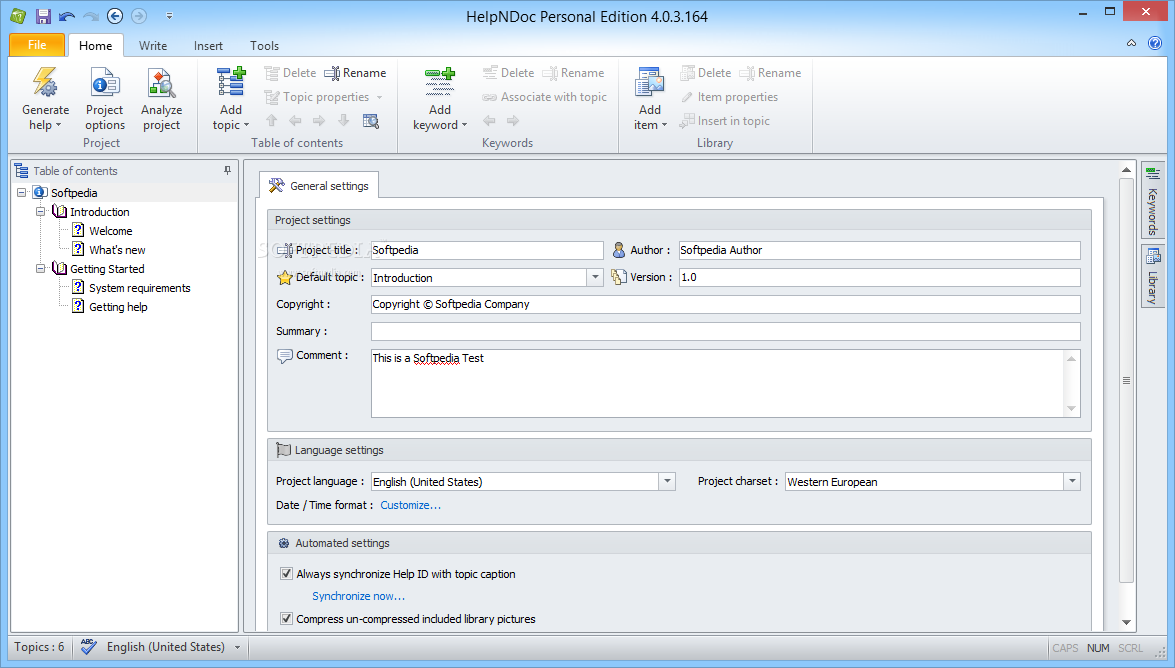Click the Add keyword icon
The width and height of the screenshot is (1175, 668).
point(440,82)
